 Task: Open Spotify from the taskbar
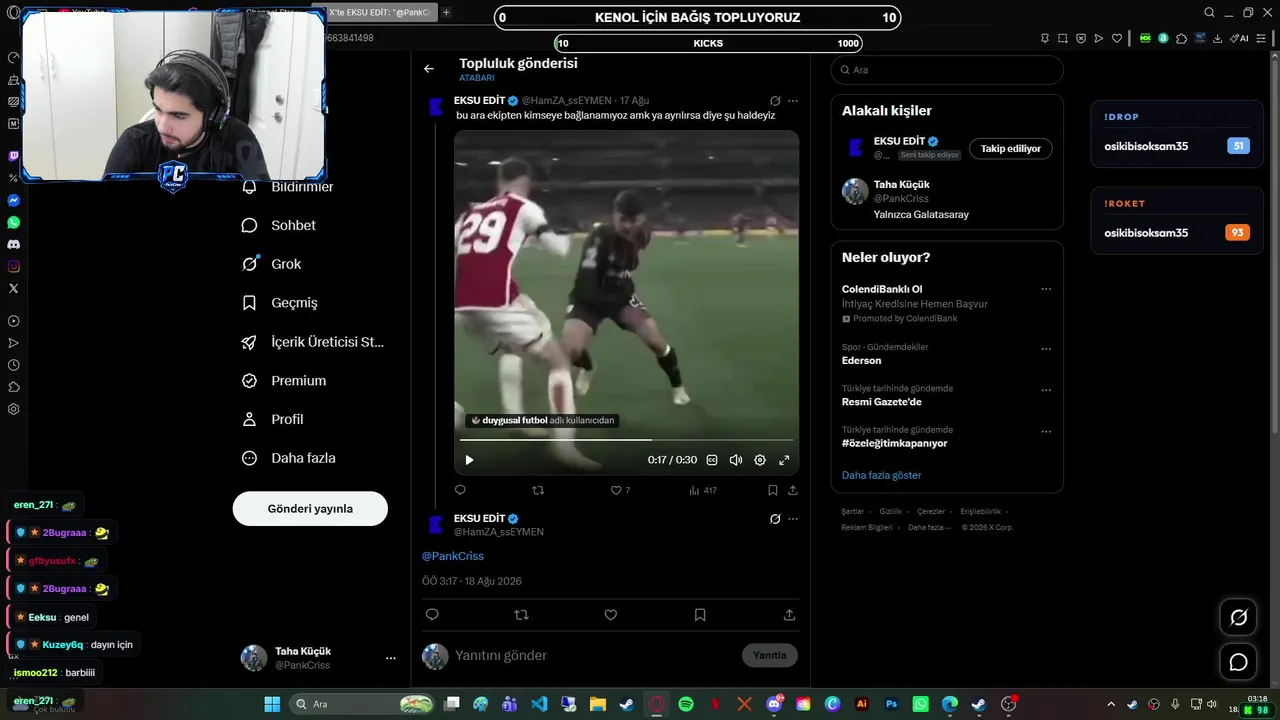tap(686, 704)
